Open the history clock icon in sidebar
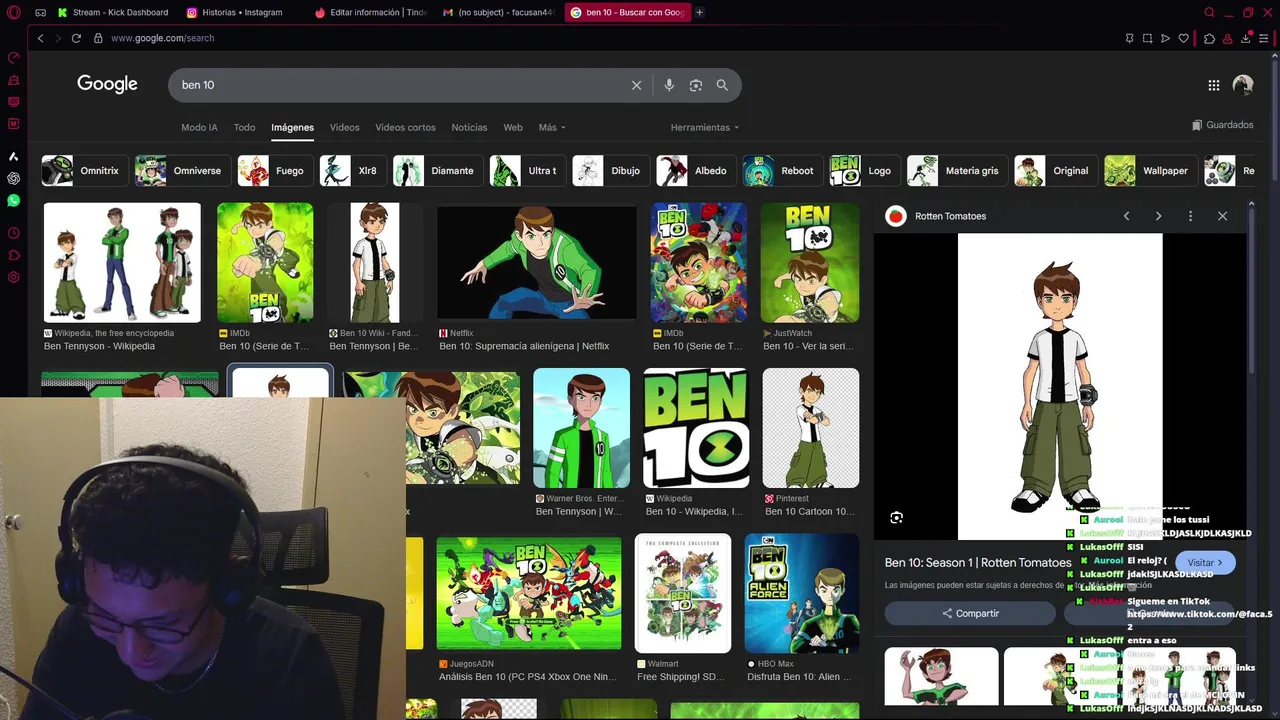The width and height of the screenshot is (1280, 720). point(14,233)
